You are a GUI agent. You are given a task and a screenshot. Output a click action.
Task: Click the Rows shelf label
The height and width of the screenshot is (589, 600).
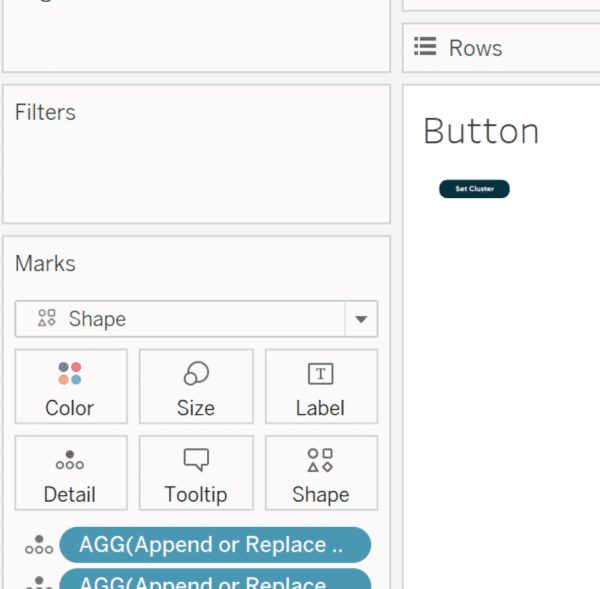pos(475,48)
